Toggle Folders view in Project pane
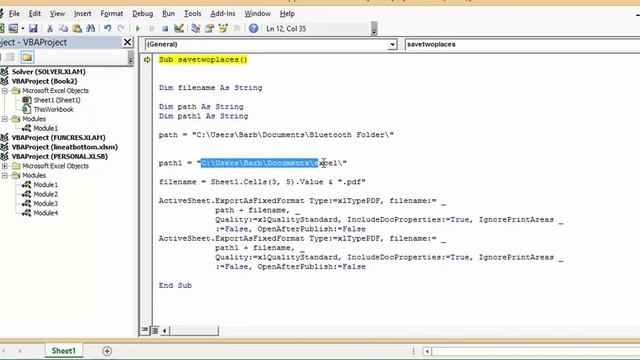640x360 pixels. pos(27,57)
